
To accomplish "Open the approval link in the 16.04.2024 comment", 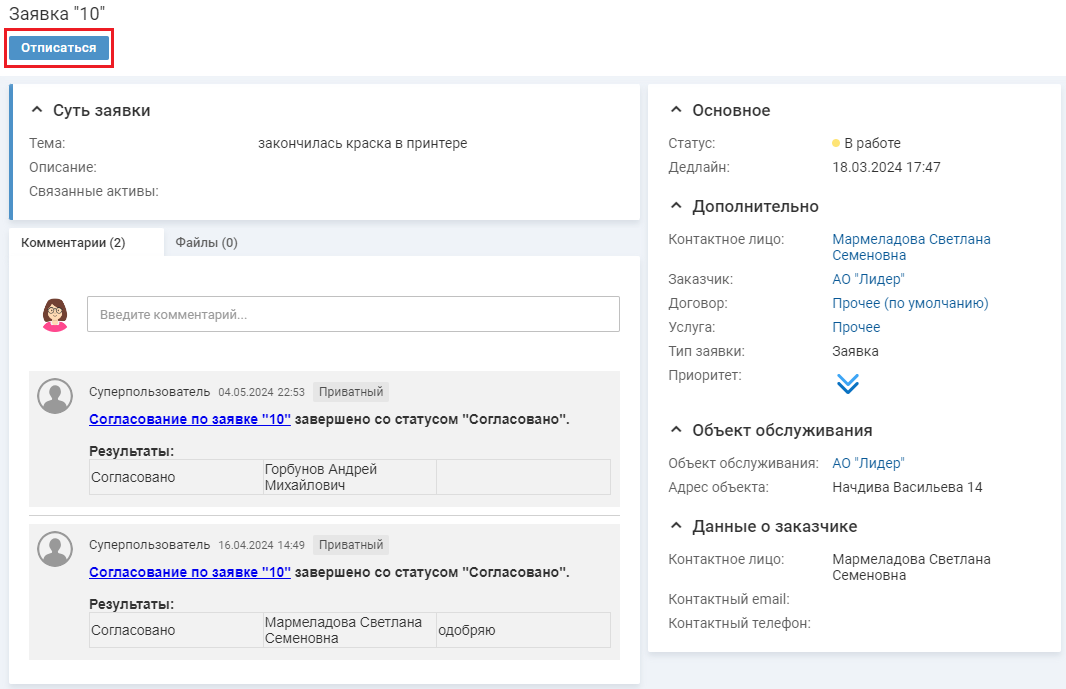I will tap(190, 573).
